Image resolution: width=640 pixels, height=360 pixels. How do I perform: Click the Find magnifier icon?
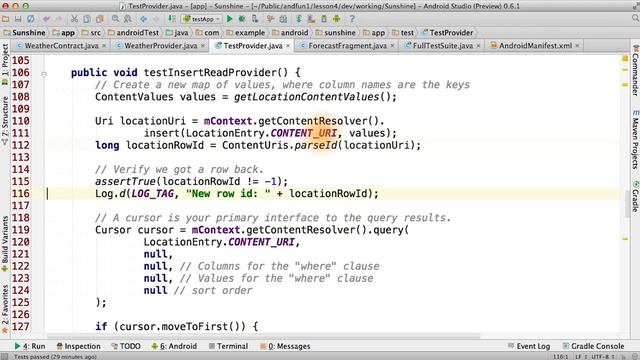pyautogui.click(x=116, y=19)
